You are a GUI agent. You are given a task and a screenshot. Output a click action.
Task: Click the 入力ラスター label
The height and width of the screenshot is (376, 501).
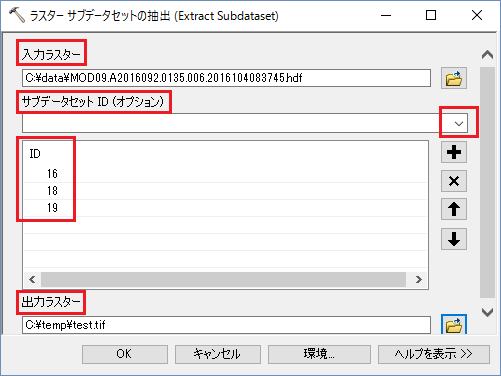coord(51,54)
